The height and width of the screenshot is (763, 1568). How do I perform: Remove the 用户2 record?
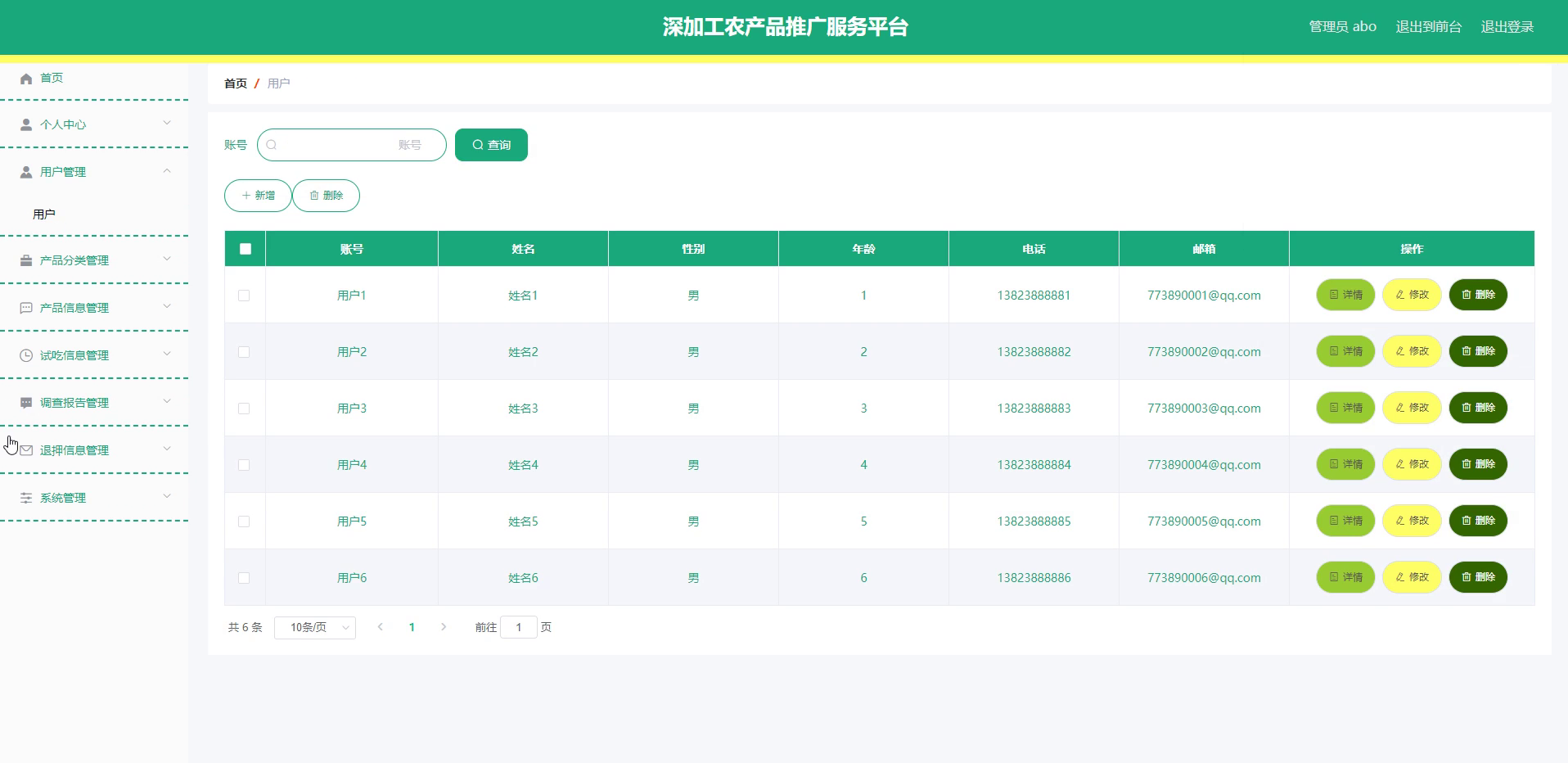1478,351
